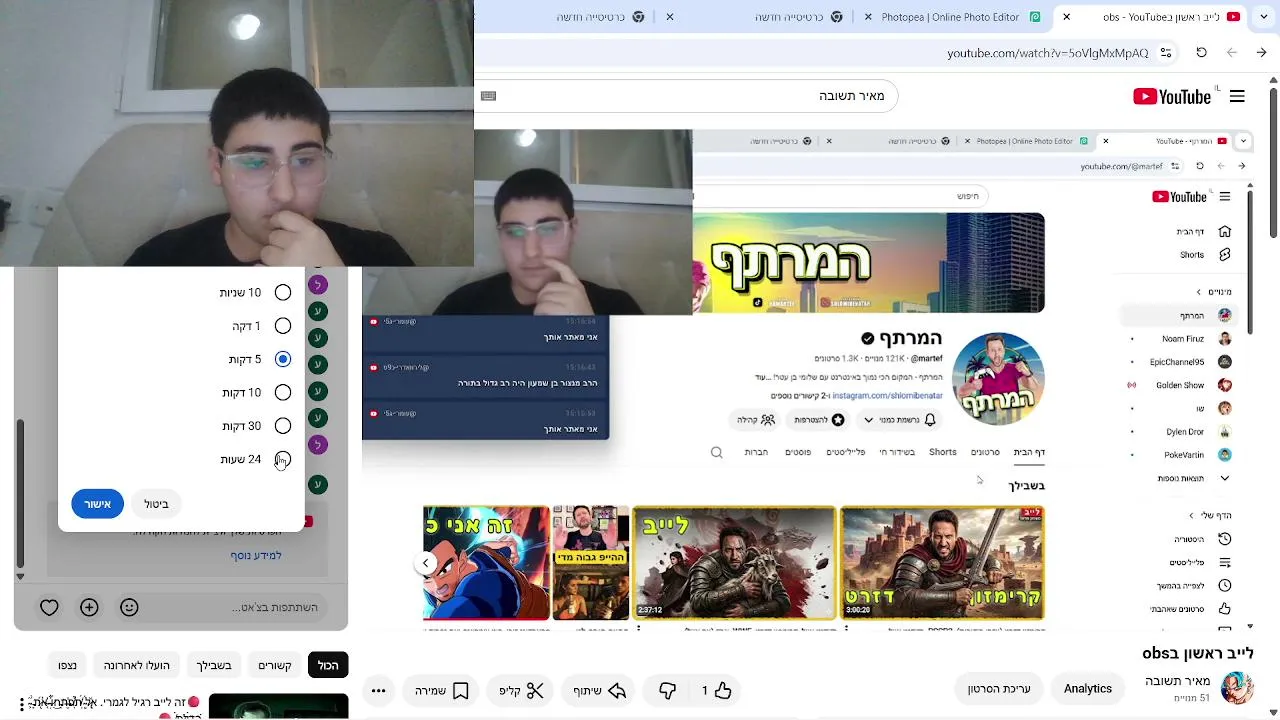Screen dimensions: 1280x720
Task: Open the three-dot more actions button
Action: (x=378, y=690)
